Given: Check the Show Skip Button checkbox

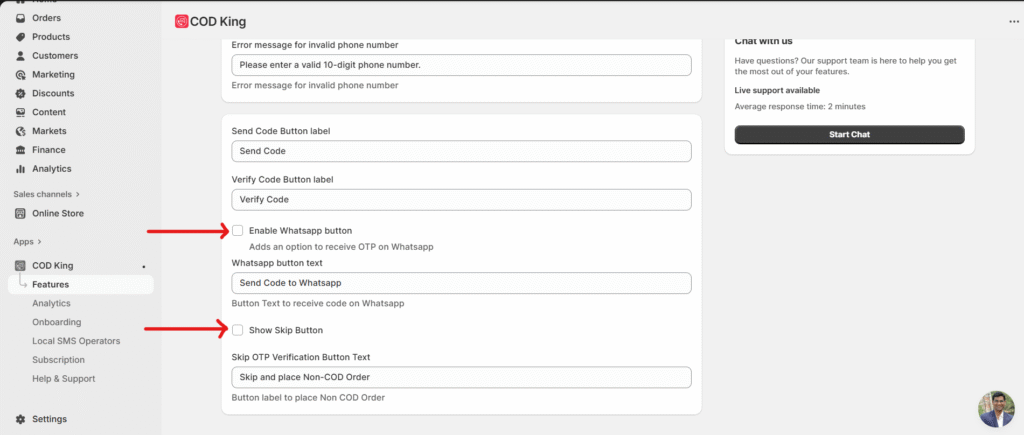Looking at the screenshot, I should (x=238, y=330).
